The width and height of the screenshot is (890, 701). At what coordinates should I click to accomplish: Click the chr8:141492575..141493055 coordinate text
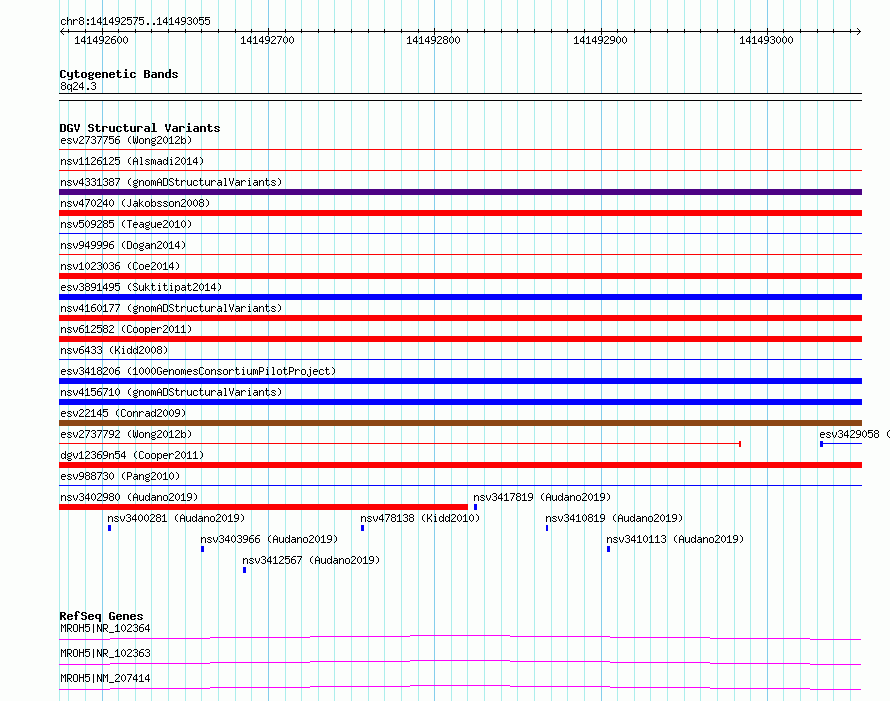click(x=135, y=21)
